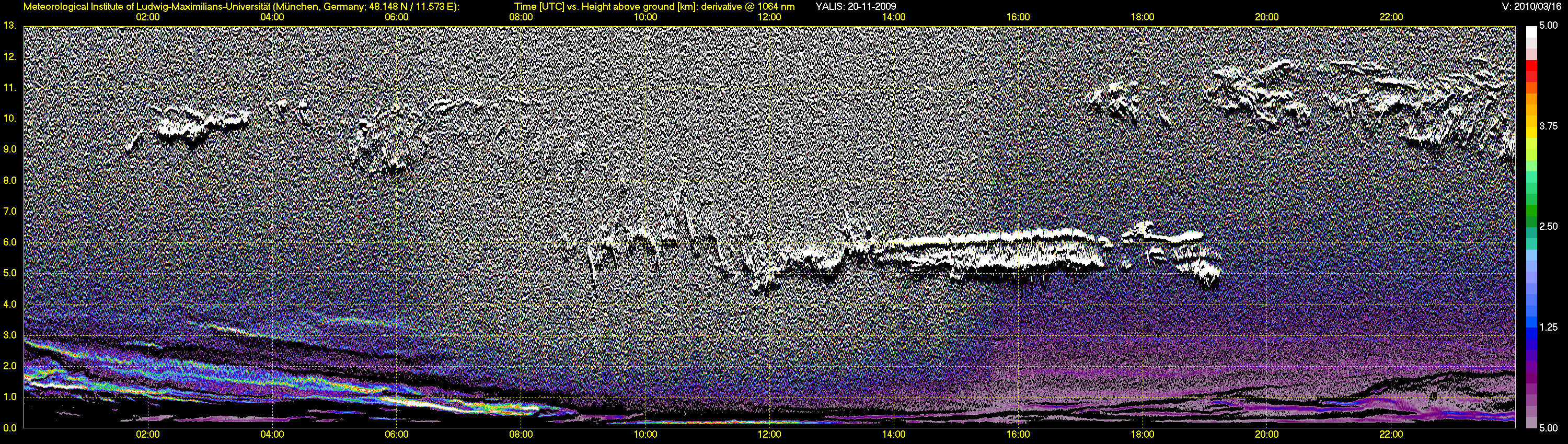Click the '1.0' height axis label

click(x=10, y=397)
